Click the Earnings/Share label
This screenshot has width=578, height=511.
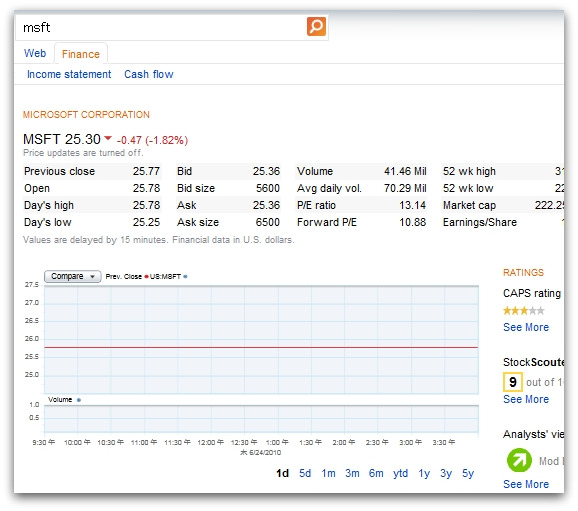tap(480, 222)
